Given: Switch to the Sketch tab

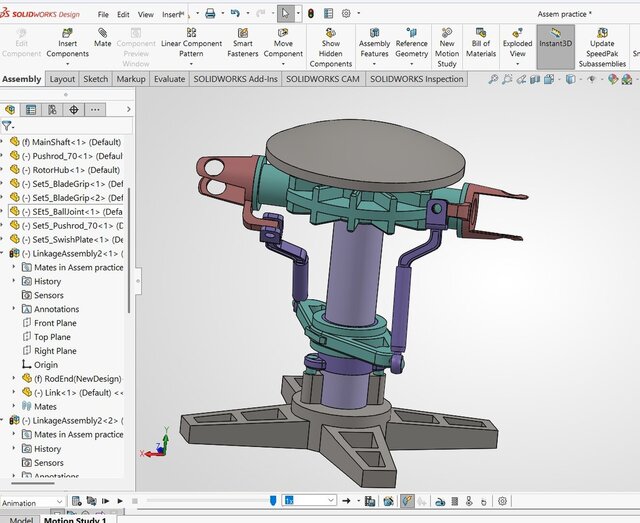Looking at the screenshot, I should click(x=96, y=79).
